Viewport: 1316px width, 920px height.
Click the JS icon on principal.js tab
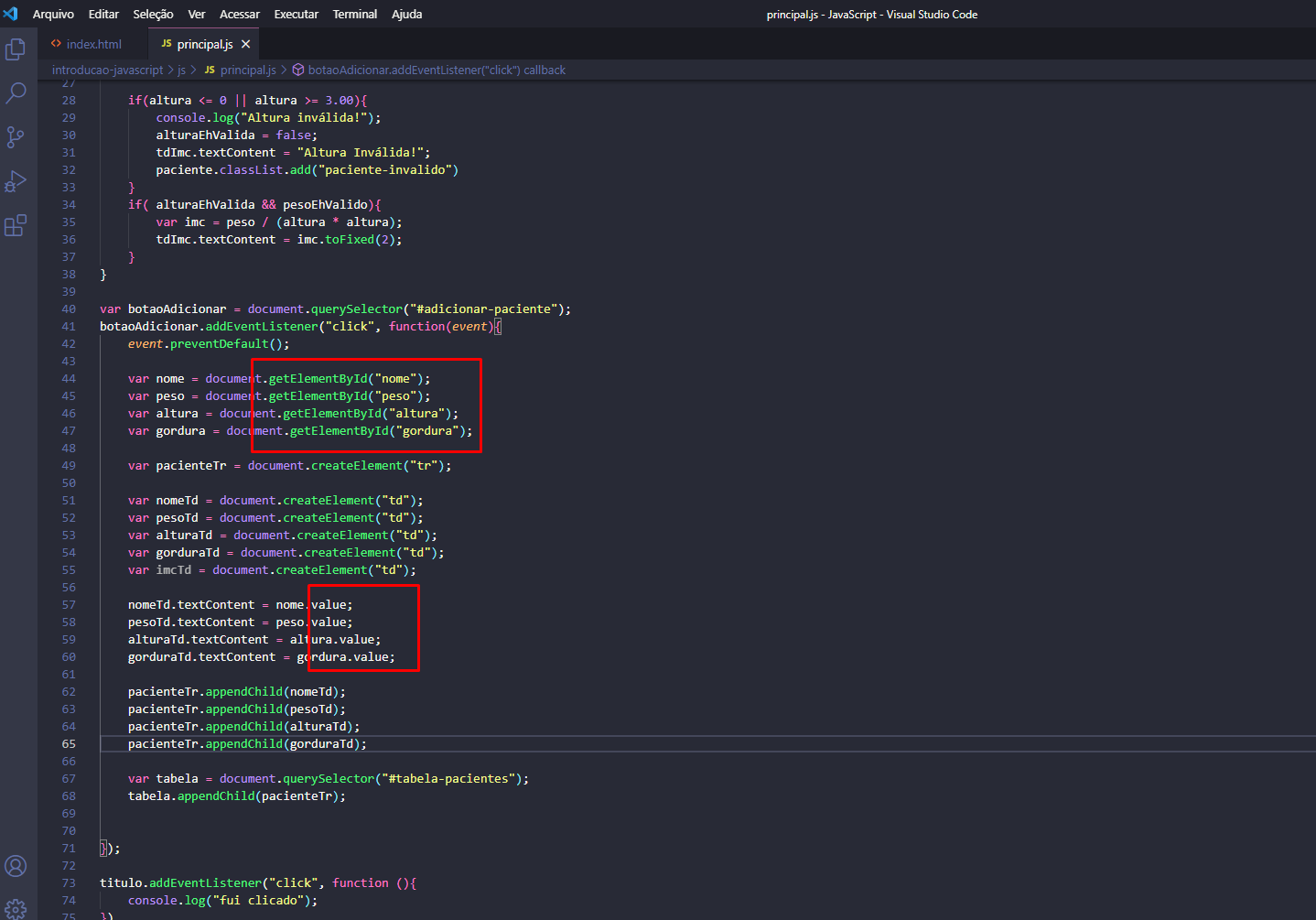(167, 44)
